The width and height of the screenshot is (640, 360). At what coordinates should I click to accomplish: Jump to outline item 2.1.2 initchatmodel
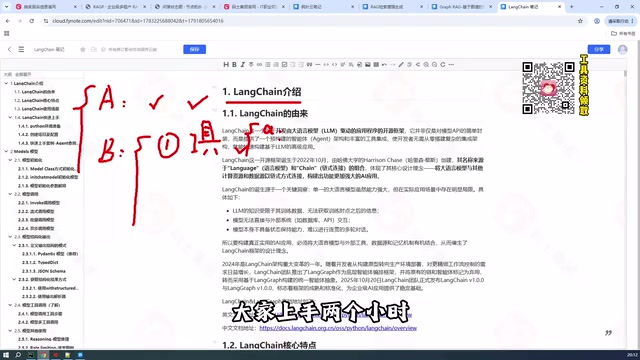[x=48, y=177]
